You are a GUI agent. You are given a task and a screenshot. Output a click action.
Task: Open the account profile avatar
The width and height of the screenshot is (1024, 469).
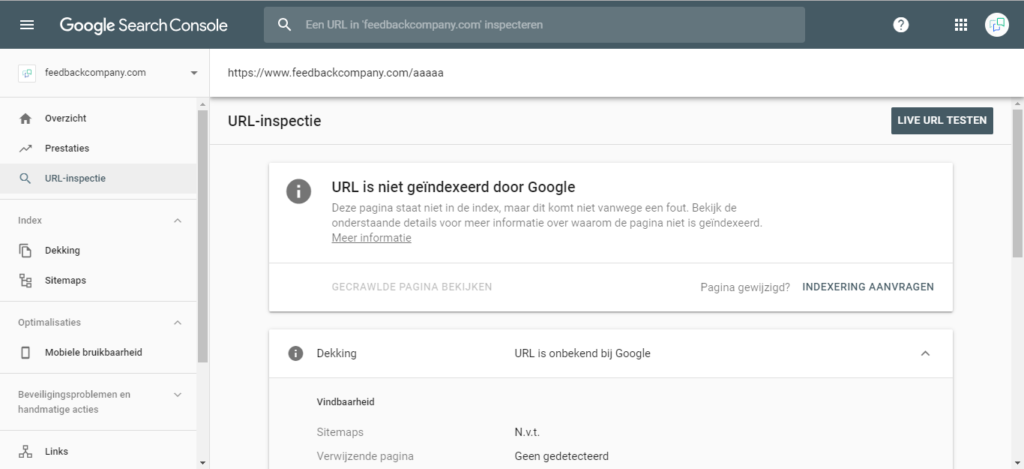996,25
